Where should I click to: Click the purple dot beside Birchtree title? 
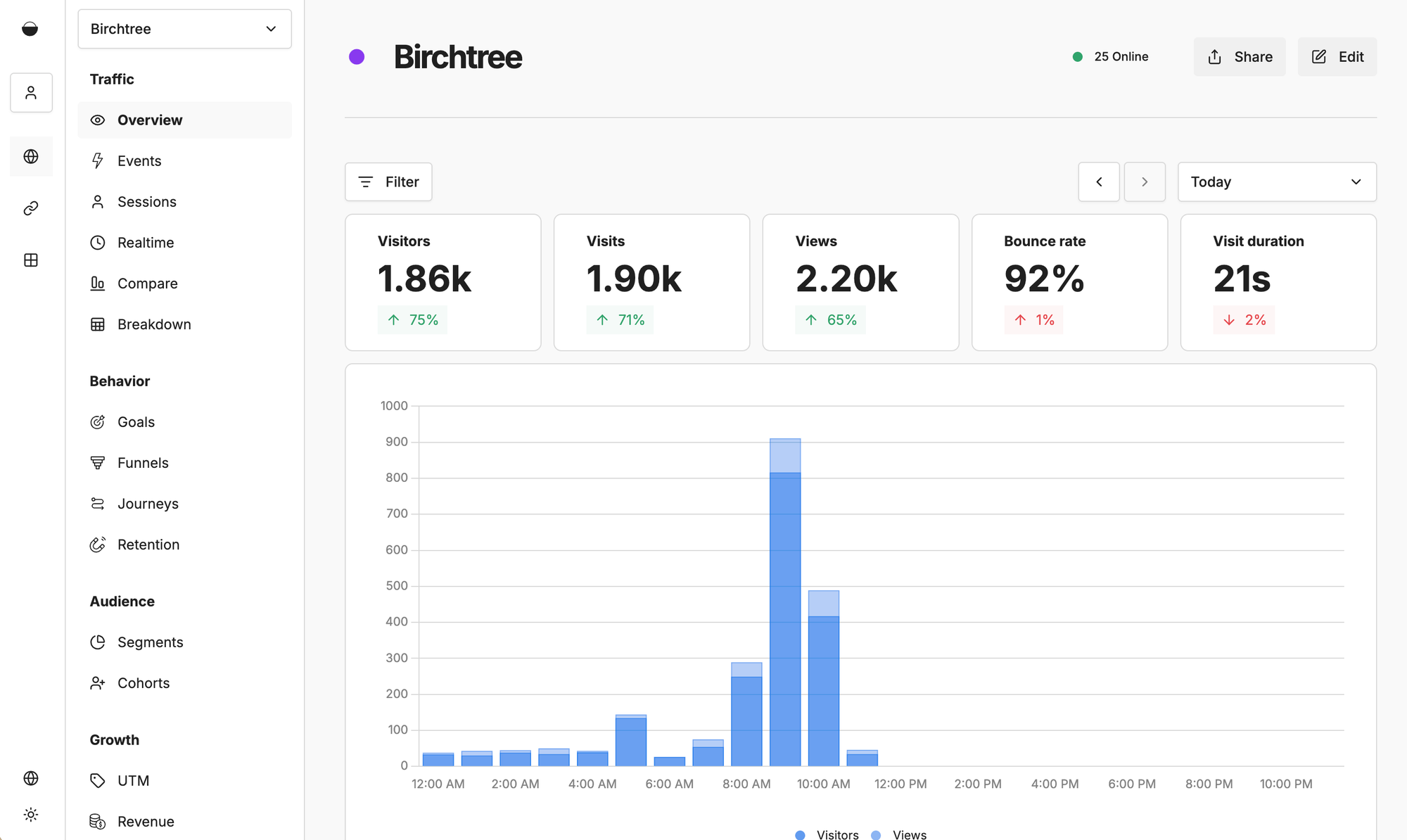click(357, 57)
